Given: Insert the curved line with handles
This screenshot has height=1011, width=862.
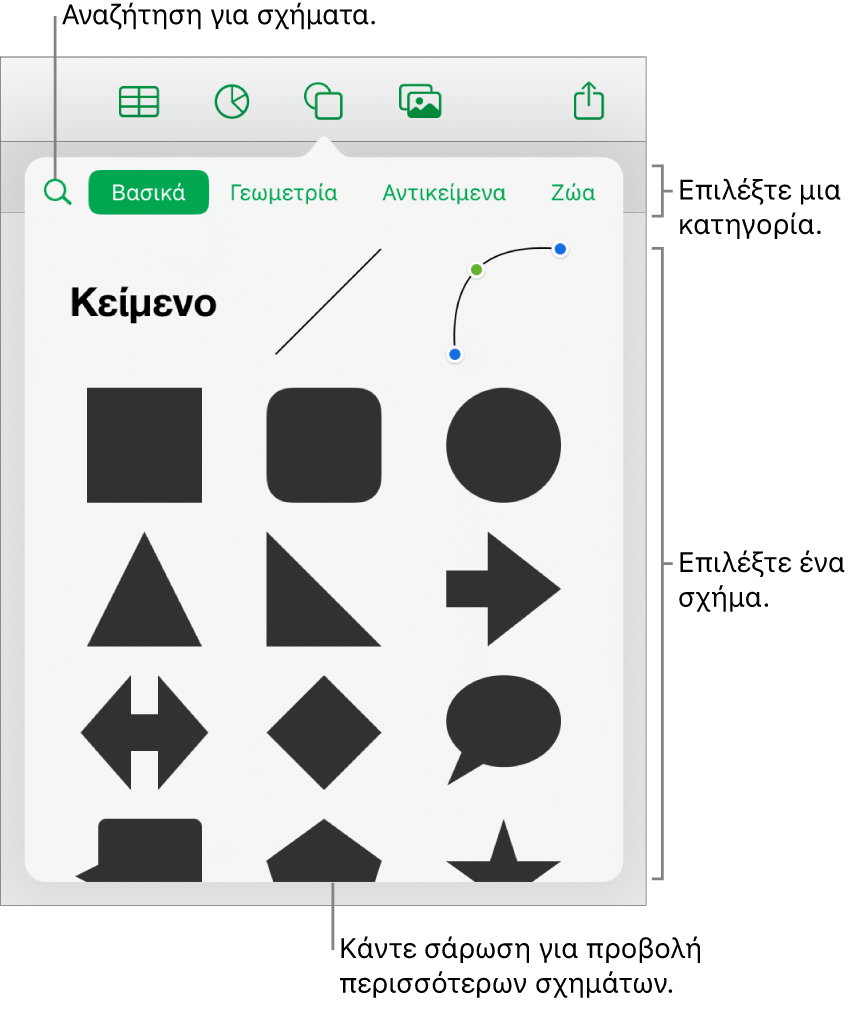Looking at the screenshot, I should [507, 301].
